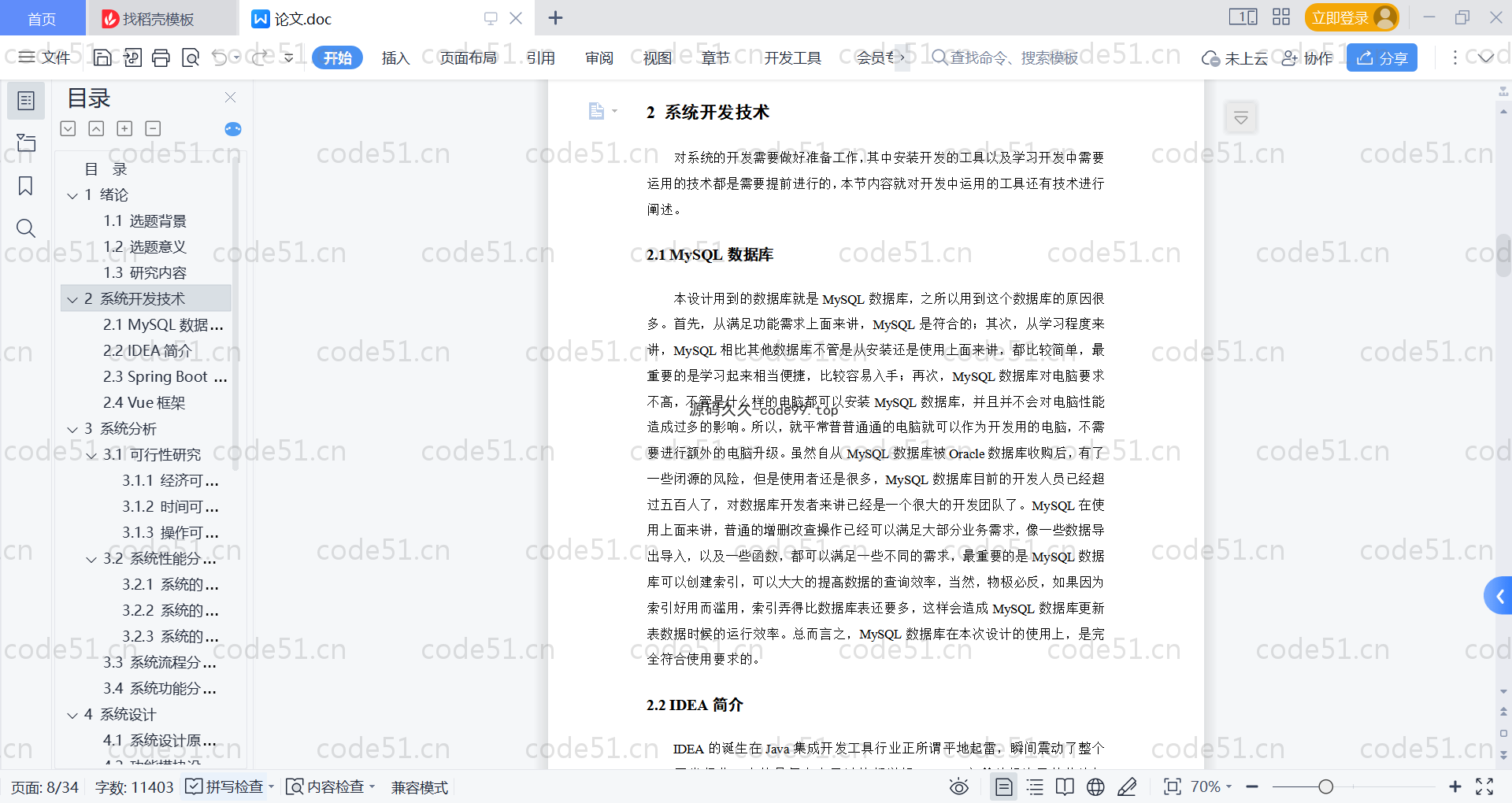Collapse the '3 系统分析' tree node
The width and height of the screenshot is (1512, 803).
point(72,429)
